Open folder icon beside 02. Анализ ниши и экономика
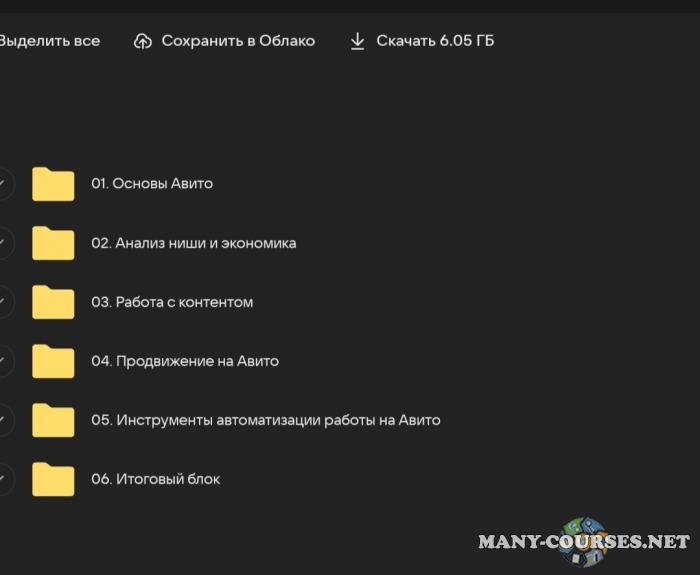700x575 pixels. coord(53,243)
